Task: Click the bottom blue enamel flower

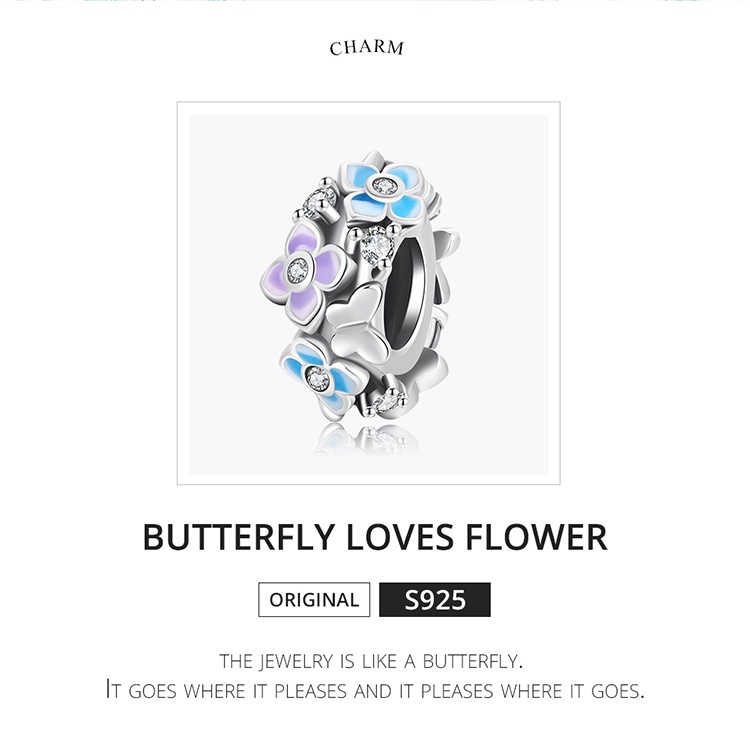Action: [x=318, y=375]
